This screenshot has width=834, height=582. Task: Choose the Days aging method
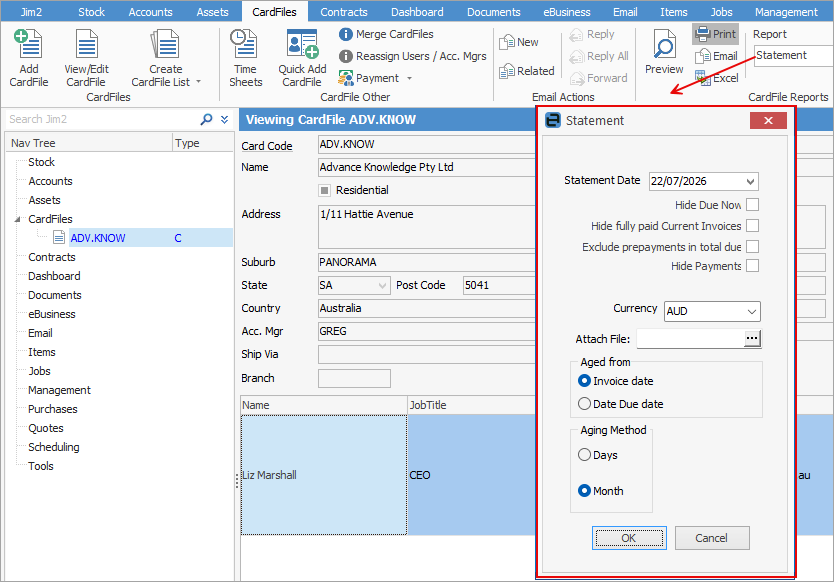(x=584, y=455)
